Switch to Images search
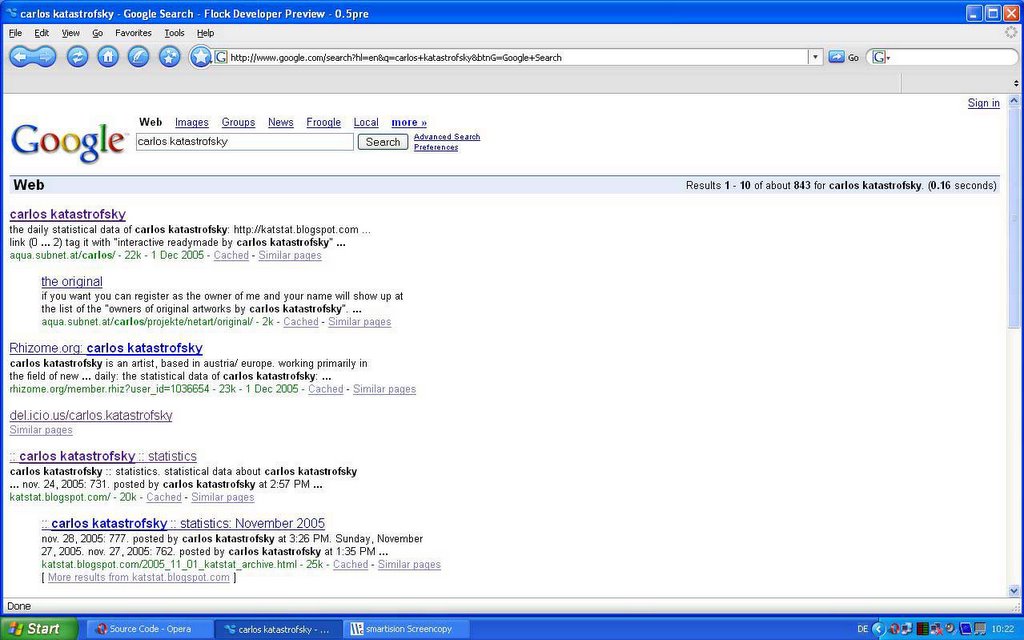 [x=192, y=122]
